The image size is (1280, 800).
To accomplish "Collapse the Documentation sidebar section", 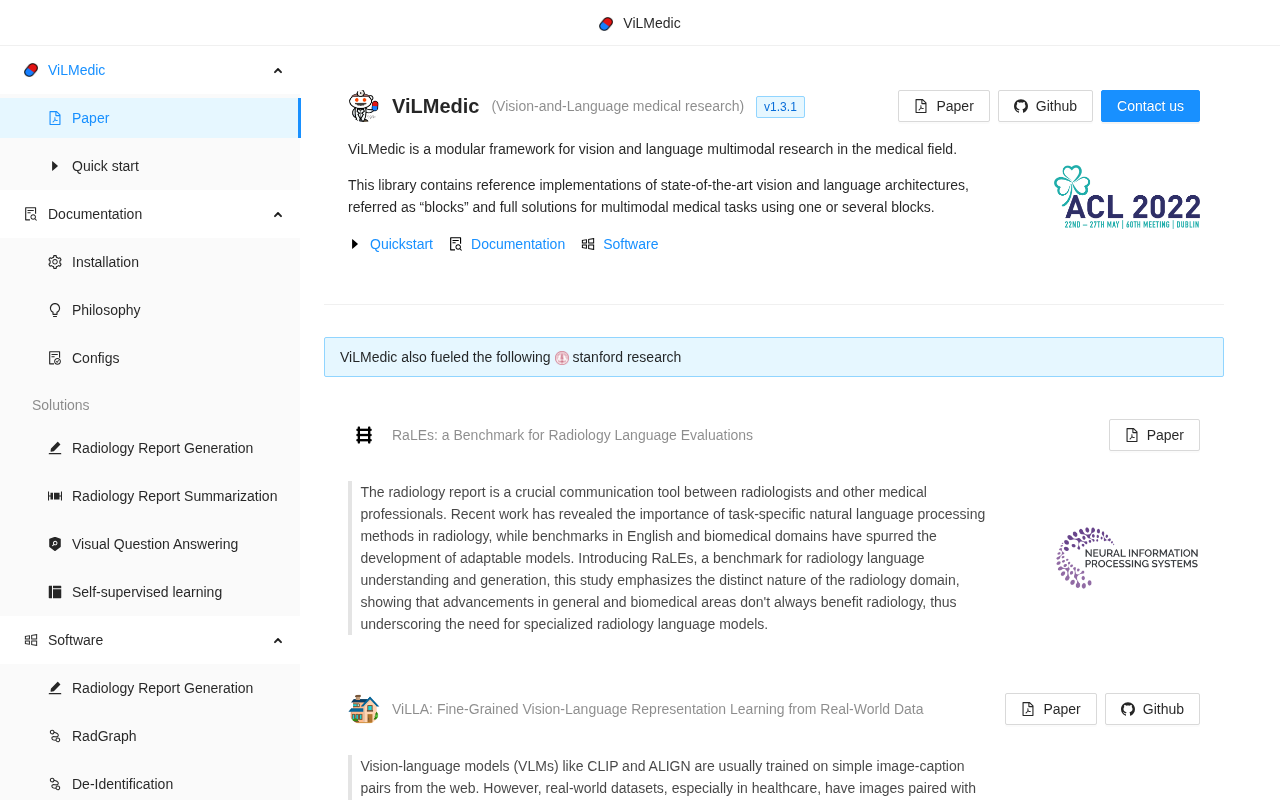I will pyautogui.click(x=278, y=214).
